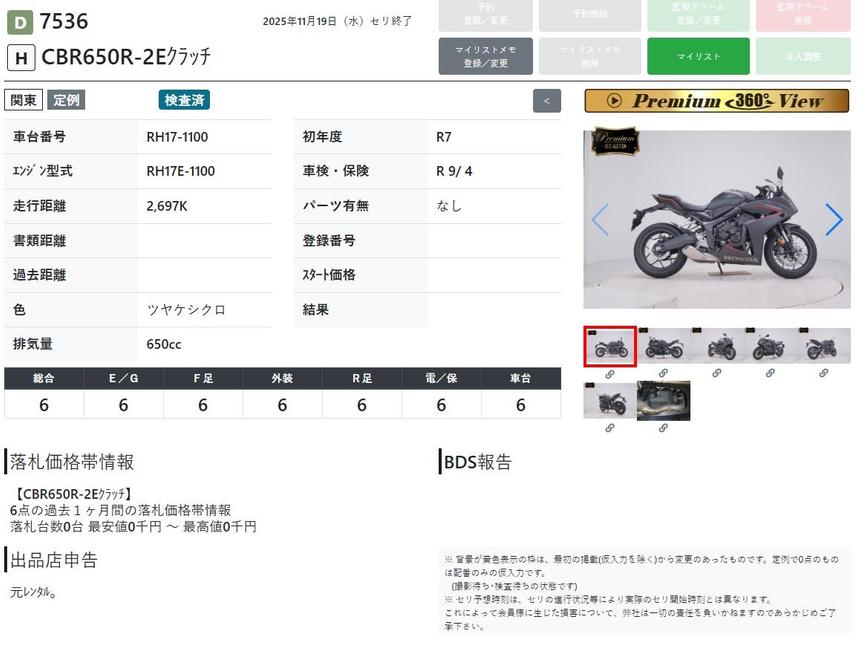Click the 予約削除 button
The width and height of the screenshot is (860, 670).
point(589,15)
